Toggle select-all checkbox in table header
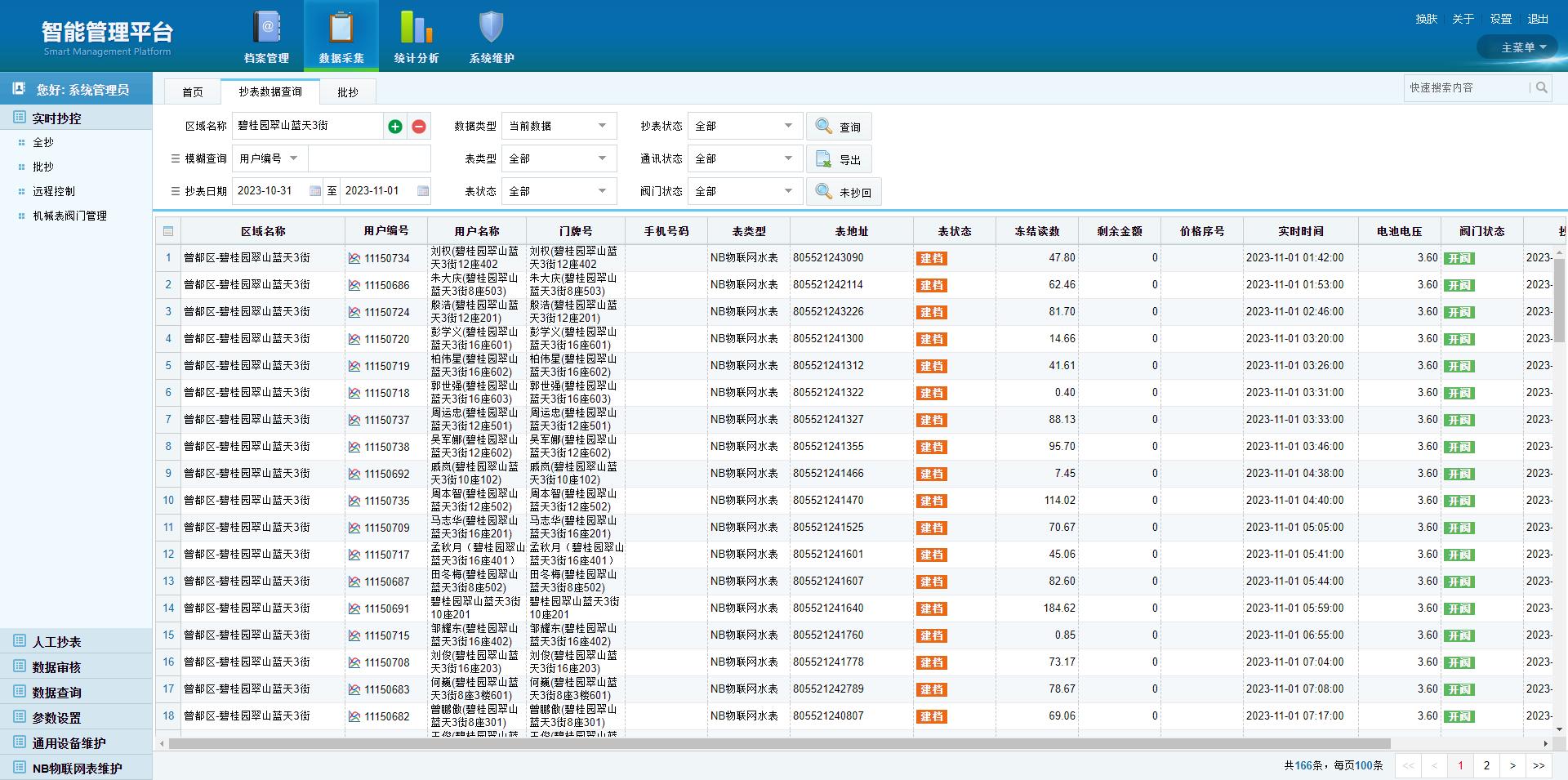Image resolution: width=1568 pixels, height=780 pixels. tap(168, 231)
